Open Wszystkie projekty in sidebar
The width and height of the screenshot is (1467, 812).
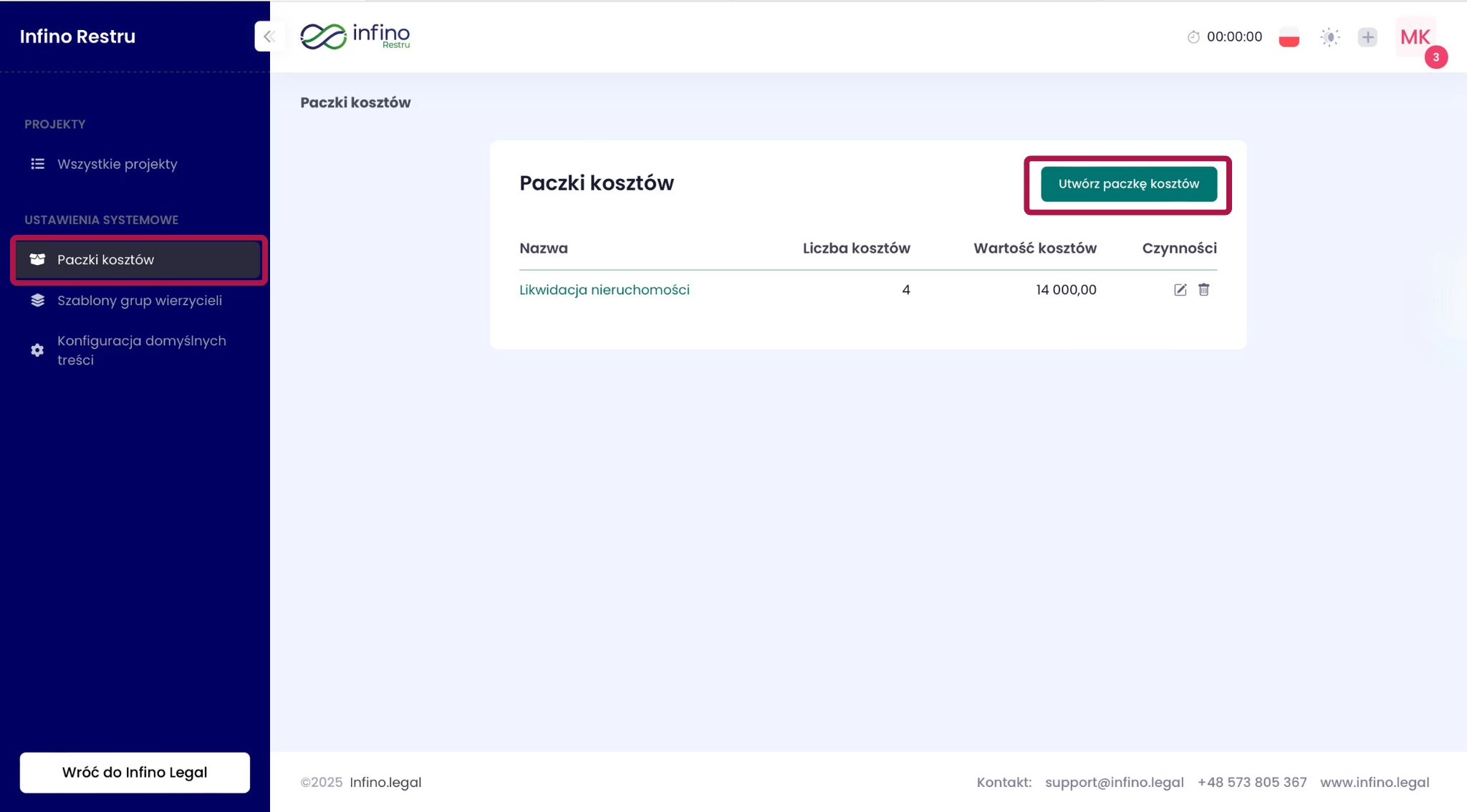117,164
